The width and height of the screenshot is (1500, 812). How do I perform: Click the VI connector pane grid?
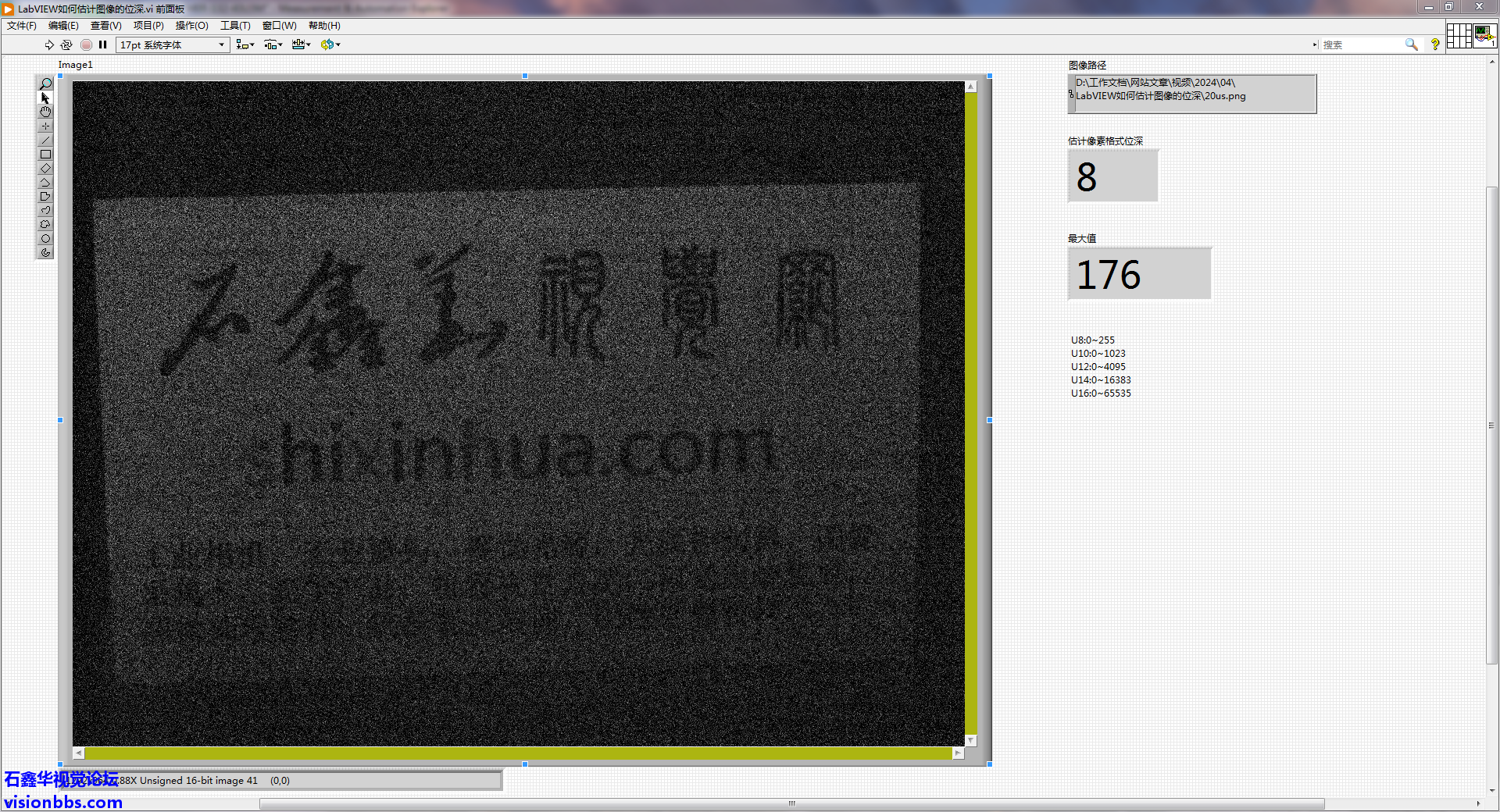(x=1458, y=36)
